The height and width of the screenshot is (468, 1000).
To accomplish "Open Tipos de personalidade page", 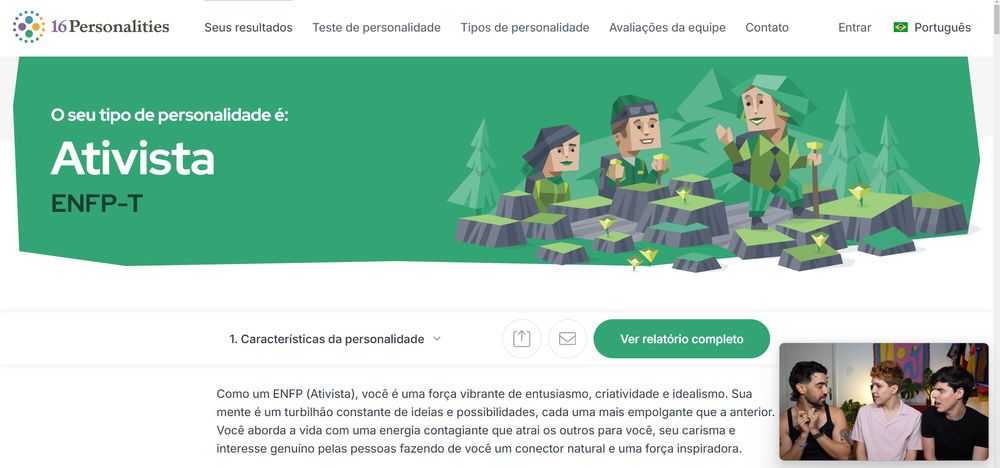I will 525,27.
